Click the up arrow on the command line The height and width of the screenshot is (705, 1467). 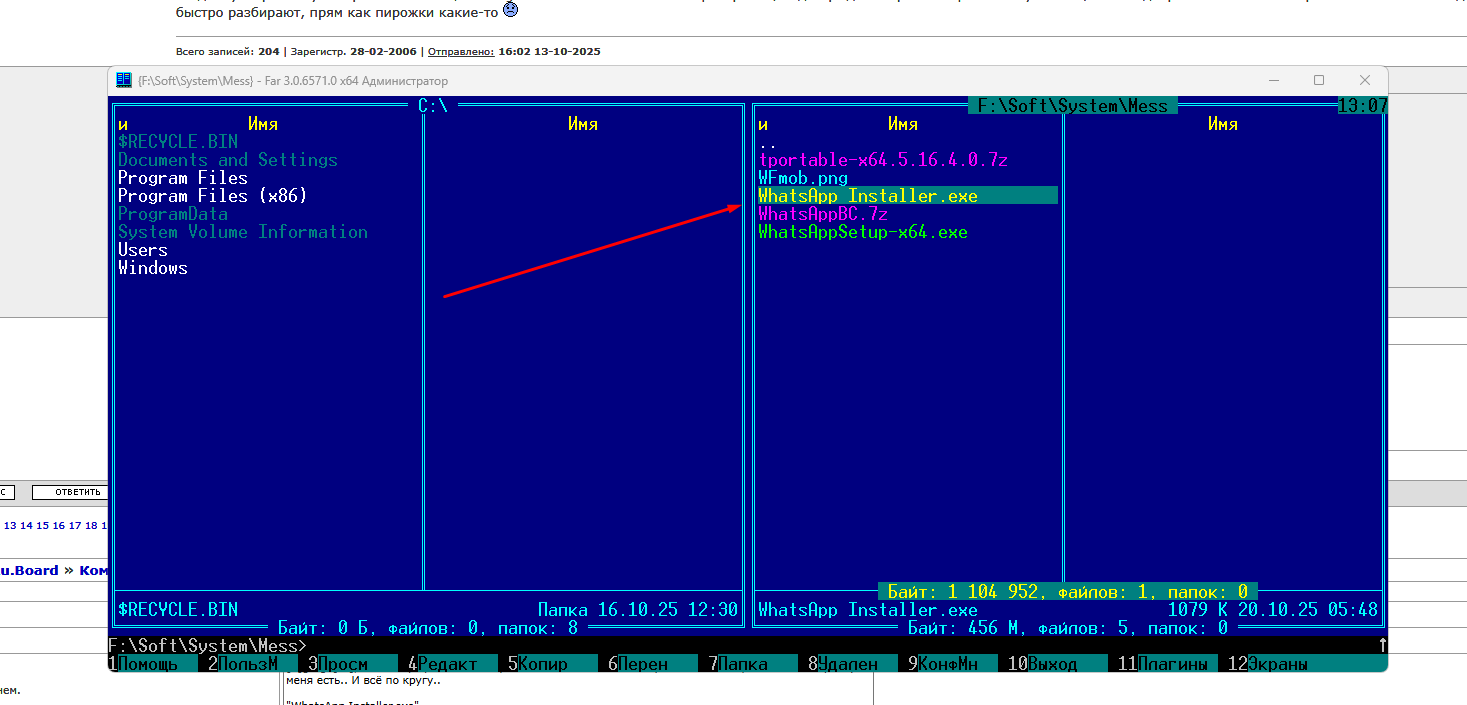point(1382,645)
